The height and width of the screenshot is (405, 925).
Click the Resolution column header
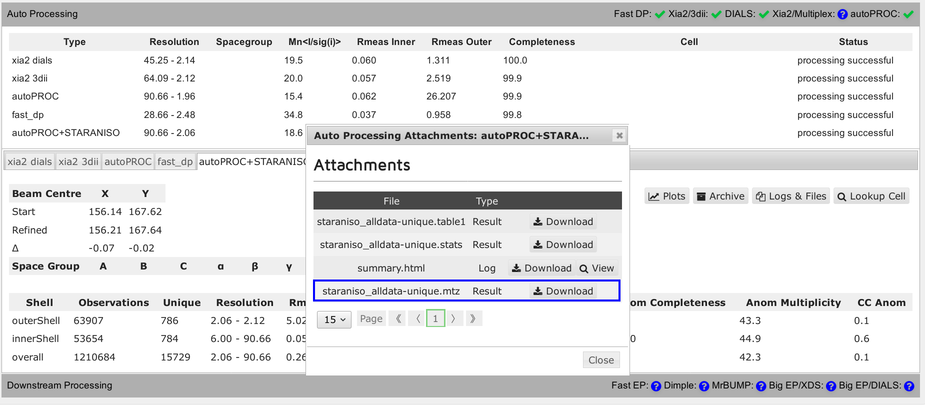pos(174,42)
